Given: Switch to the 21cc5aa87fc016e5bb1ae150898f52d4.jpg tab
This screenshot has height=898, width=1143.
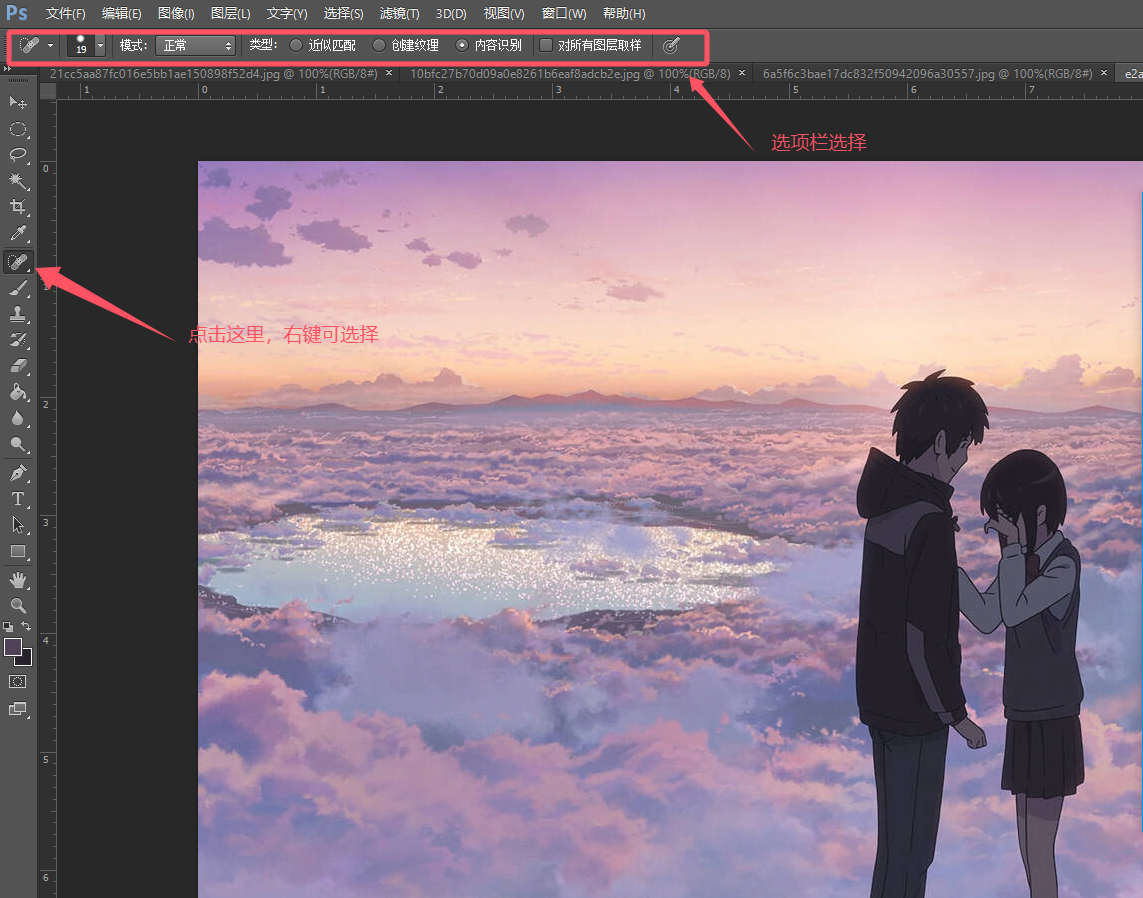Looking at the screenshot, I should click(x=214, y=73).
